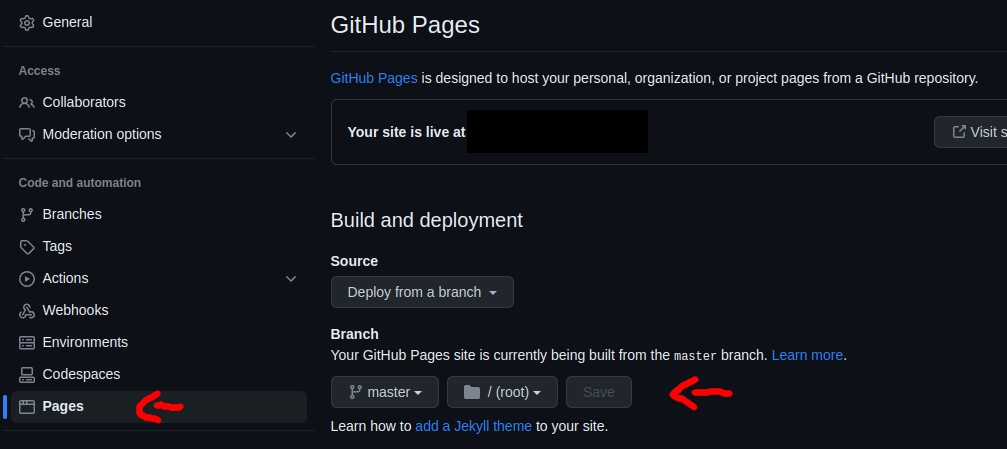Open the Deploy from a branch dropdown

click(x=422, y=292)
